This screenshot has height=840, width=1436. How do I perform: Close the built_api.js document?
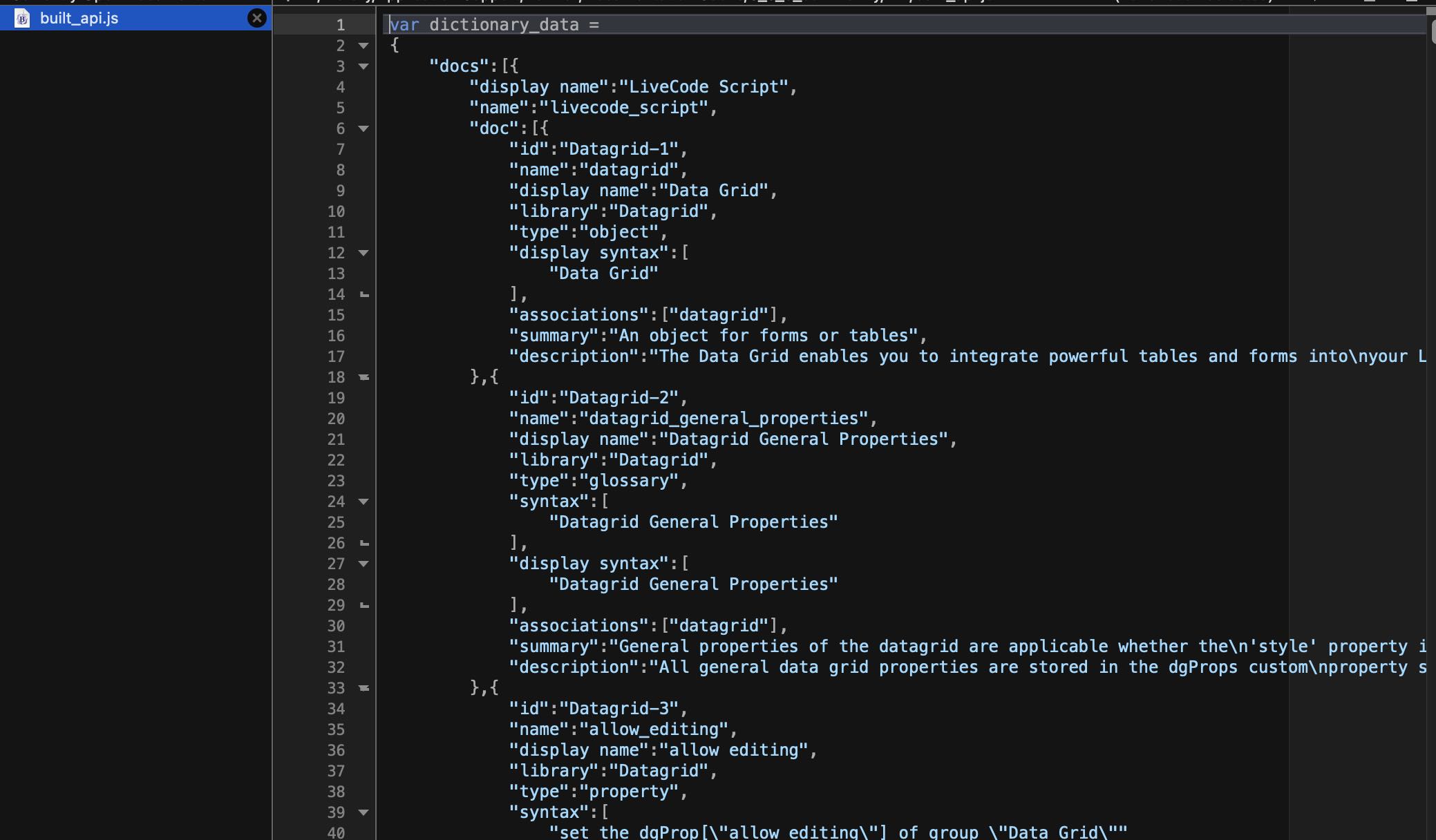256,18
